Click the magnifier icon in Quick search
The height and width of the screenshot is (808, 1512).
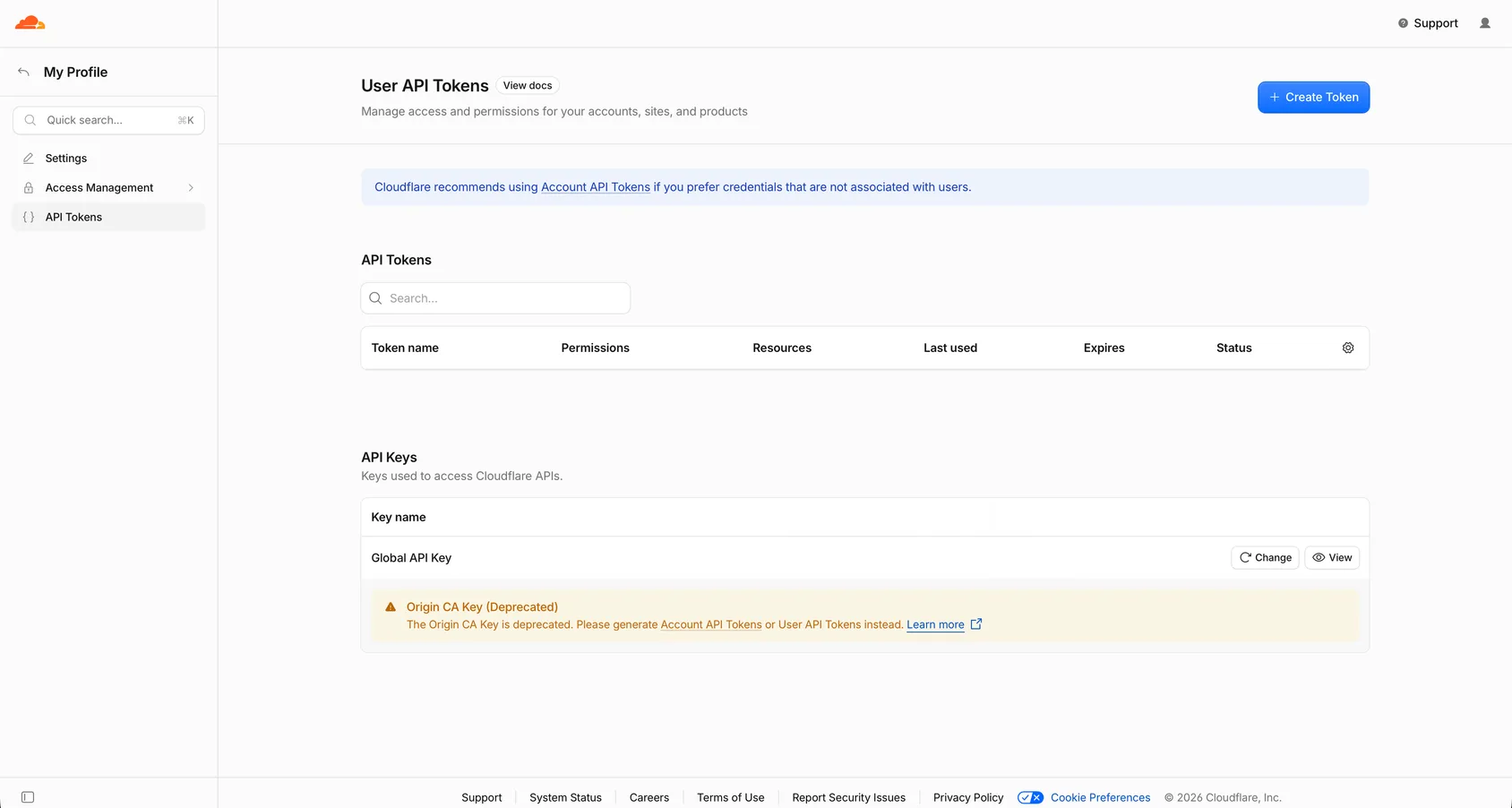[30, 120]
